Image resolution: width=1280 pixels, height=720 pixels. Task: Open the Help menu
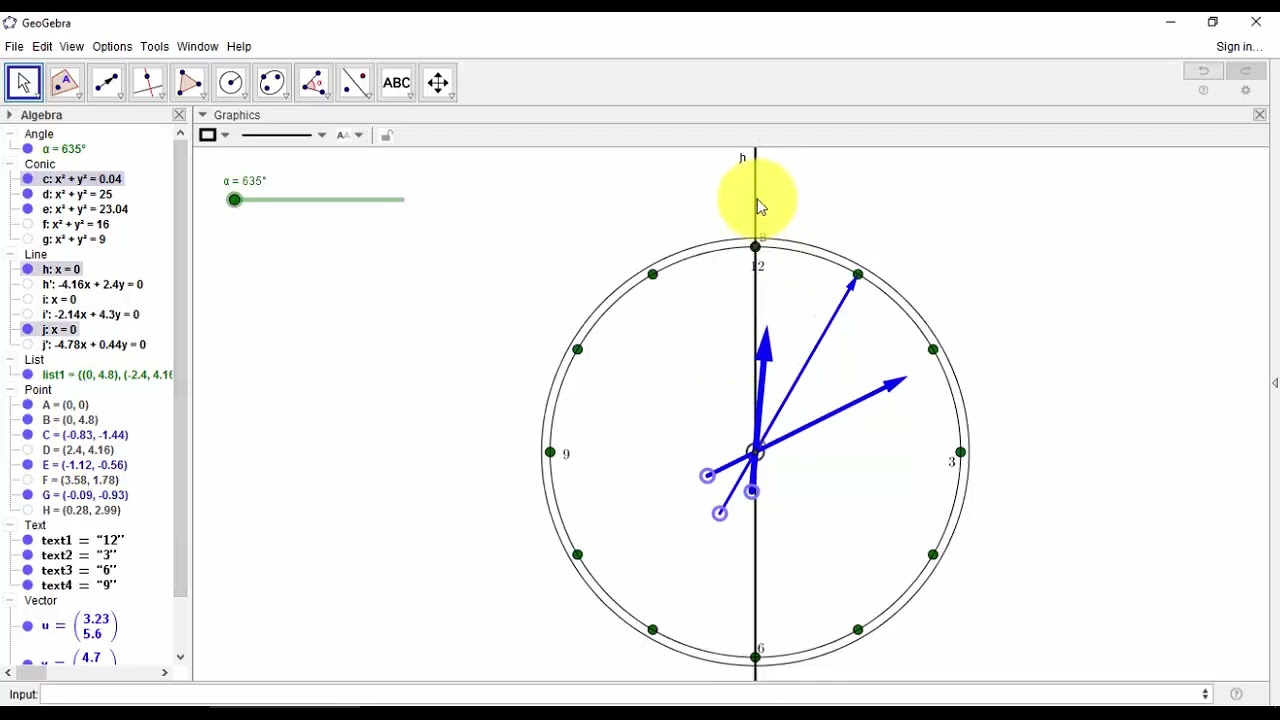(239, 47)
